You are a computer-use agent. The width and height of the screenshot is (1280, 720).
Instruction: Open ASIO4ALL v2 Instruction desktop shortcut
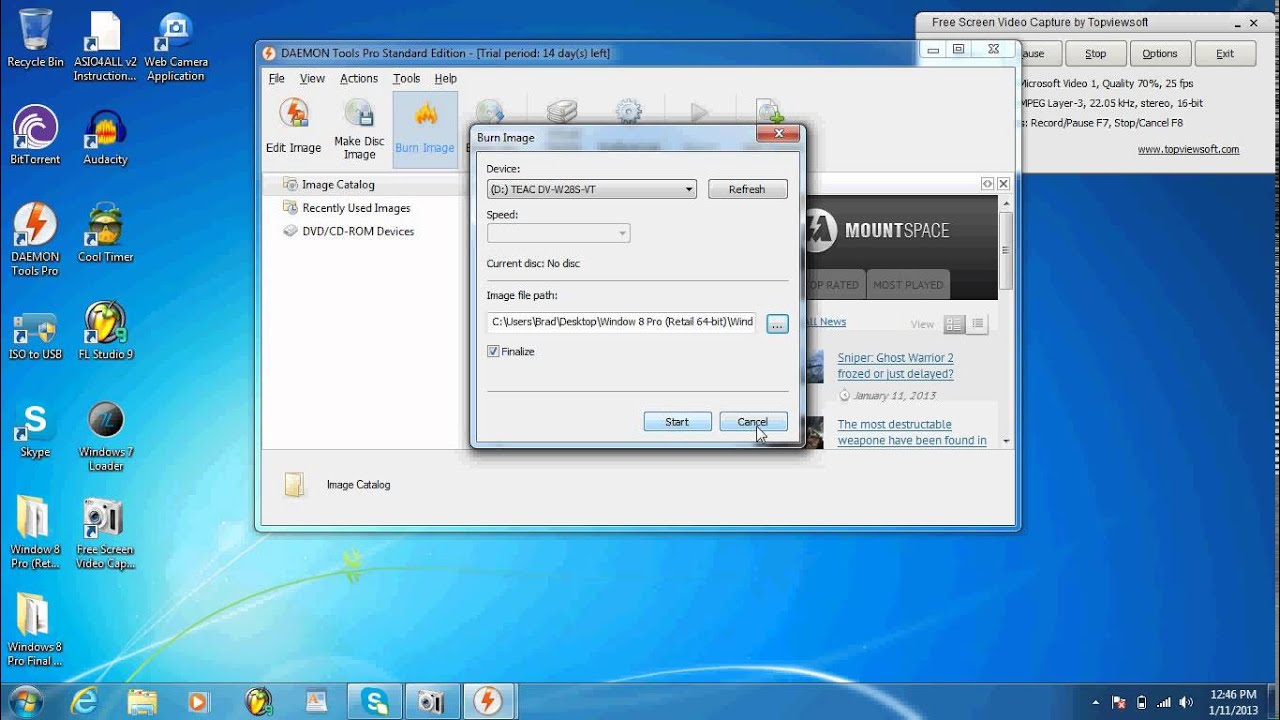(105, 46)
